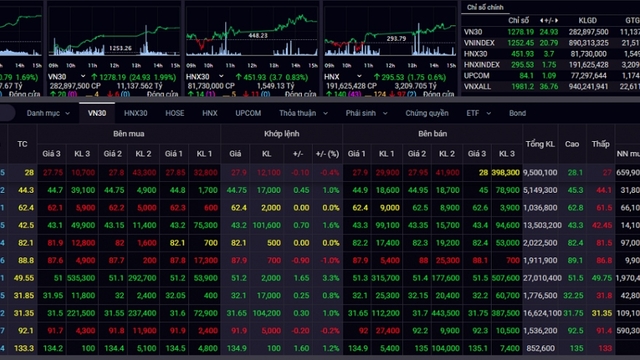
Task: Click total volume 852,600
Action: pos(540,348)
